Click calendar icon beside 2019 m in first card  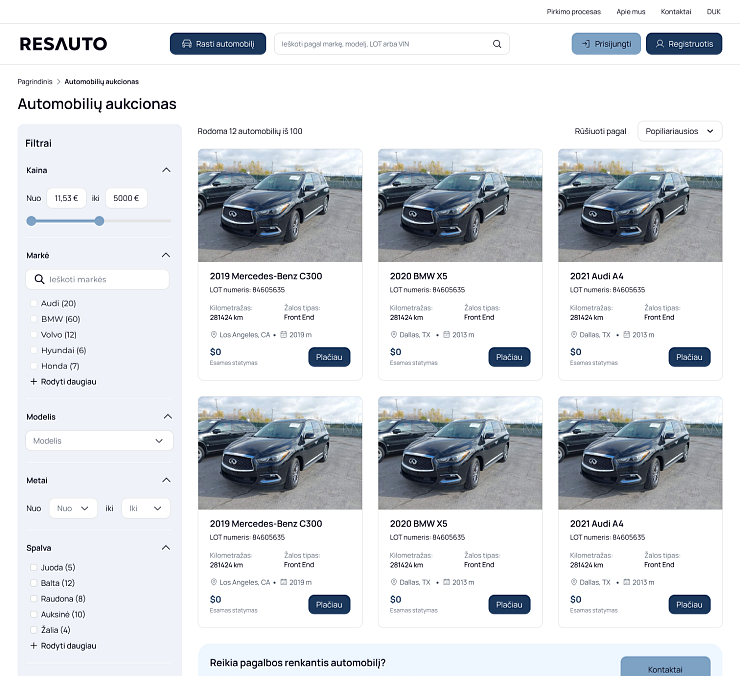coord(284,335)
